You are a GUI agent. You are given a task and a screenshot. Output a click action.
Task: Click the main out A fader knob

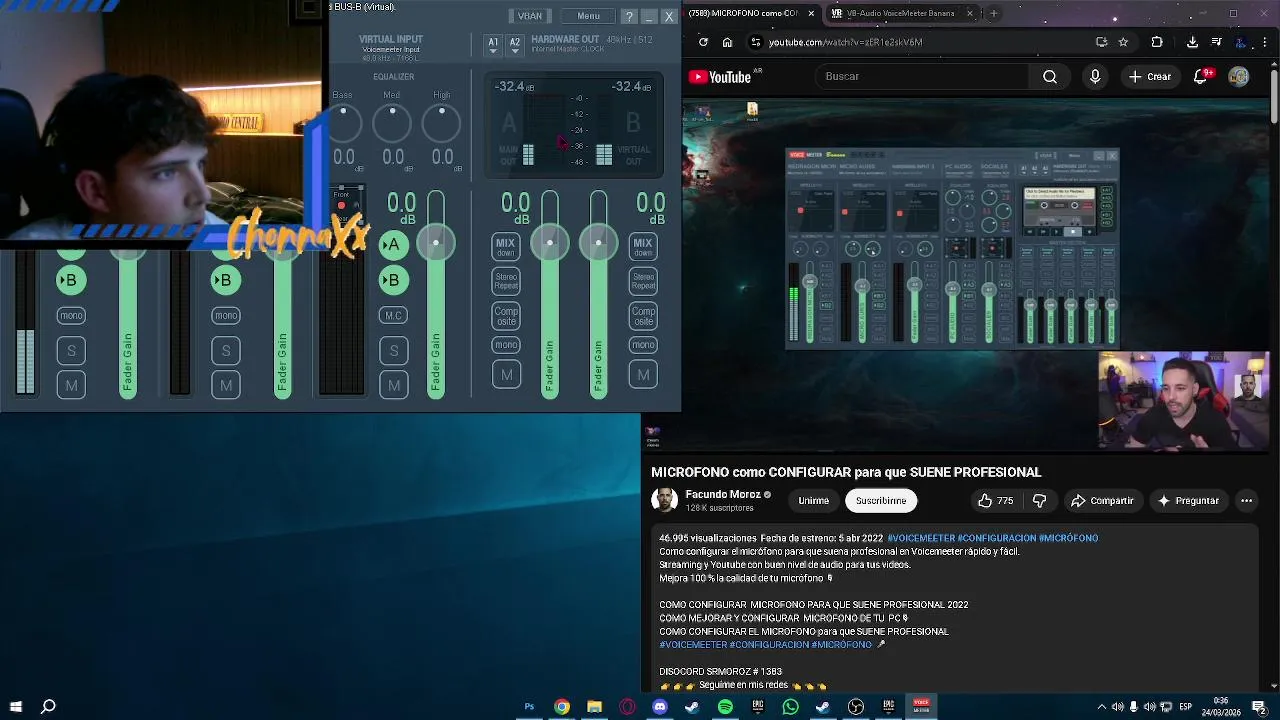tap(549, 243)
